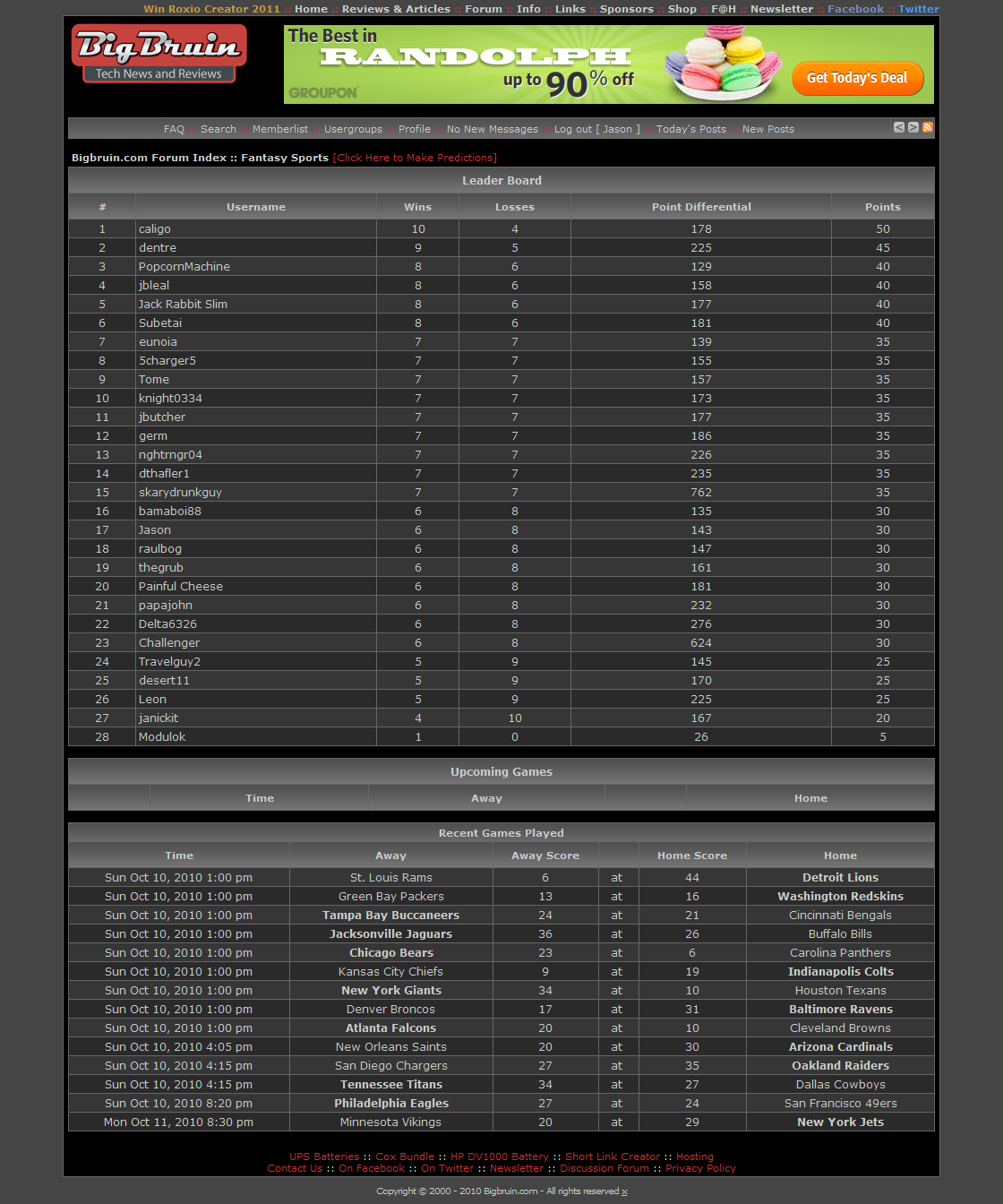Image resolution: width=1003 pixels, height=1204 pixels.
Task: Go to the Sponsors page
Action: (x=627, y=9)
